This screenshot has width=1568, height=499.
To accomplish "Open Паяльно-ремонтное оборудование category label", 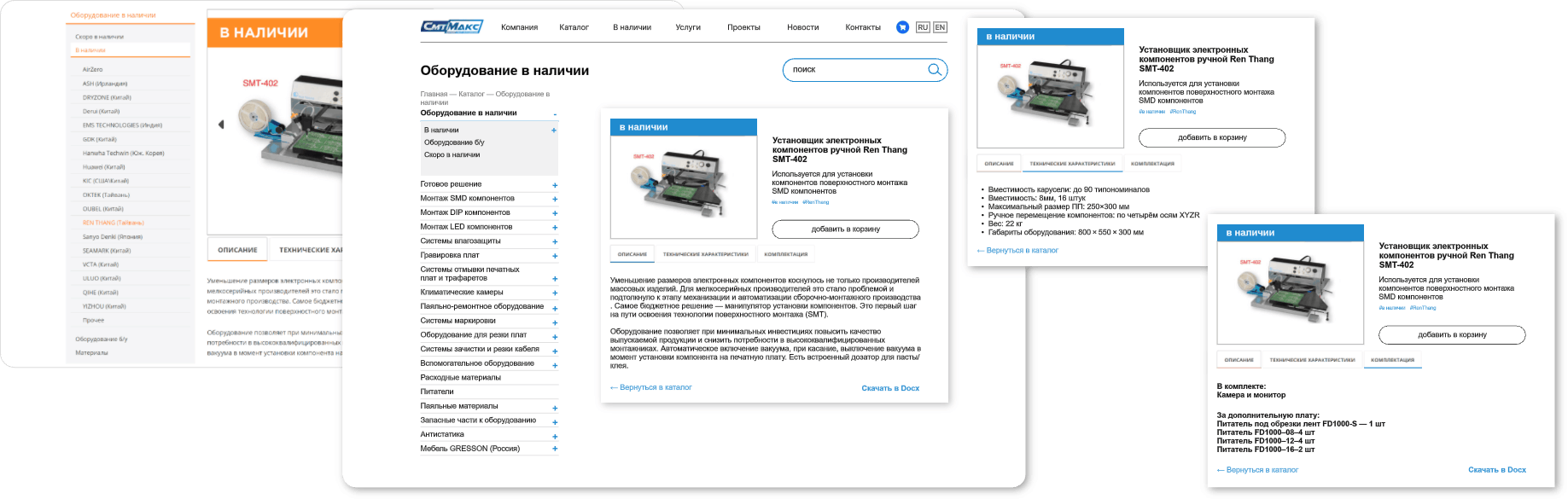I will [482, 306].
